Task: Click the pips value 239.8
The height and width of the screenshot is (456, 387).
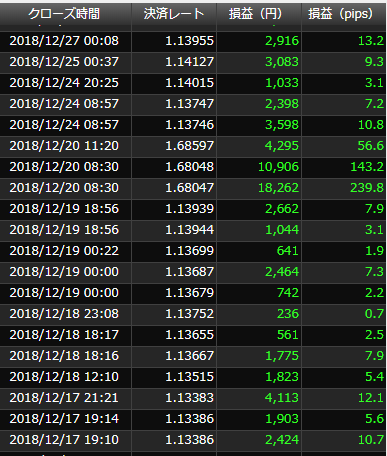Action: [x=367, y=188]
